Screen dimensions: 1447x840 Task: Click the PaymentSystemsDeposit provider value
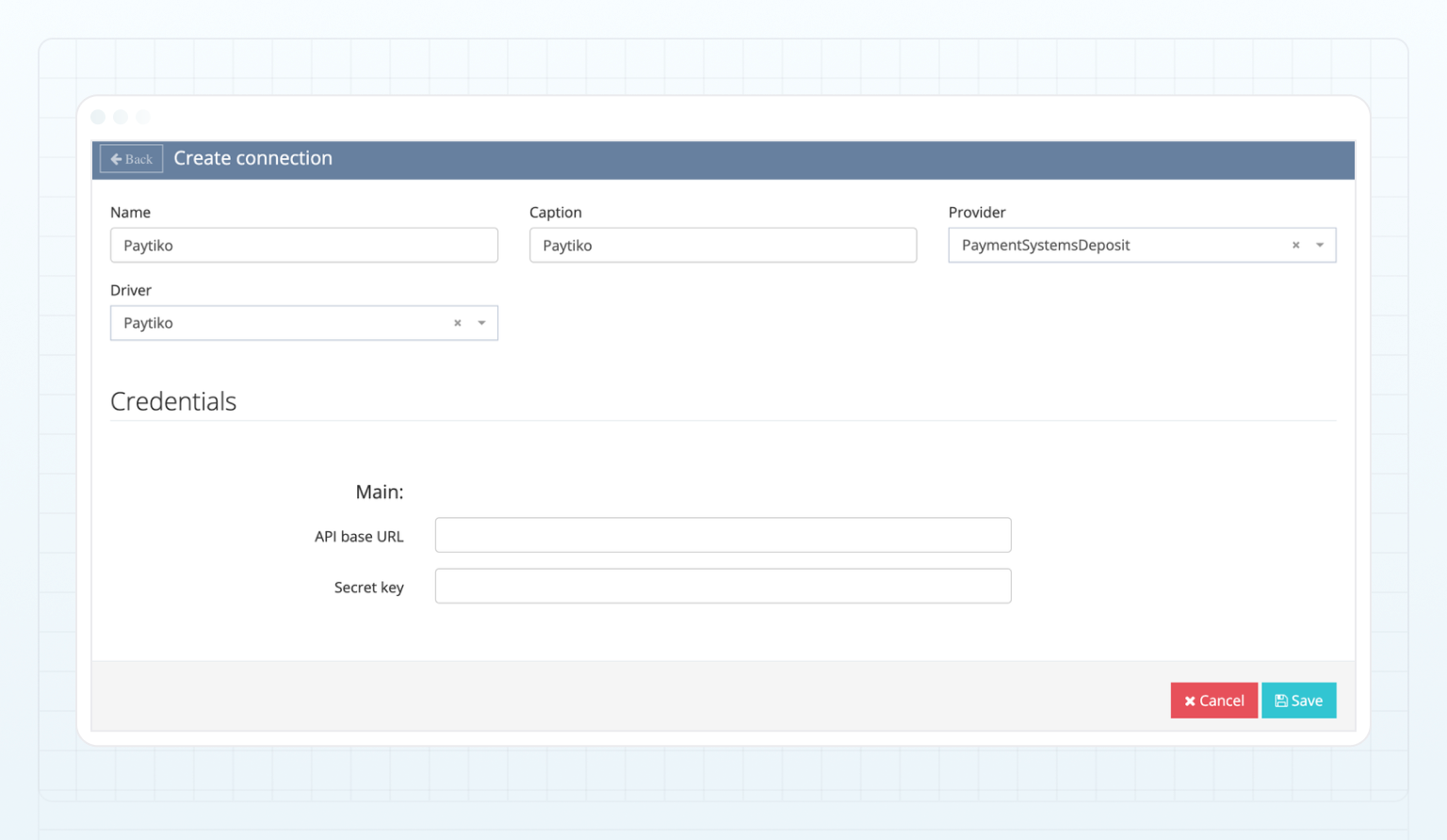pos(1046,246)
